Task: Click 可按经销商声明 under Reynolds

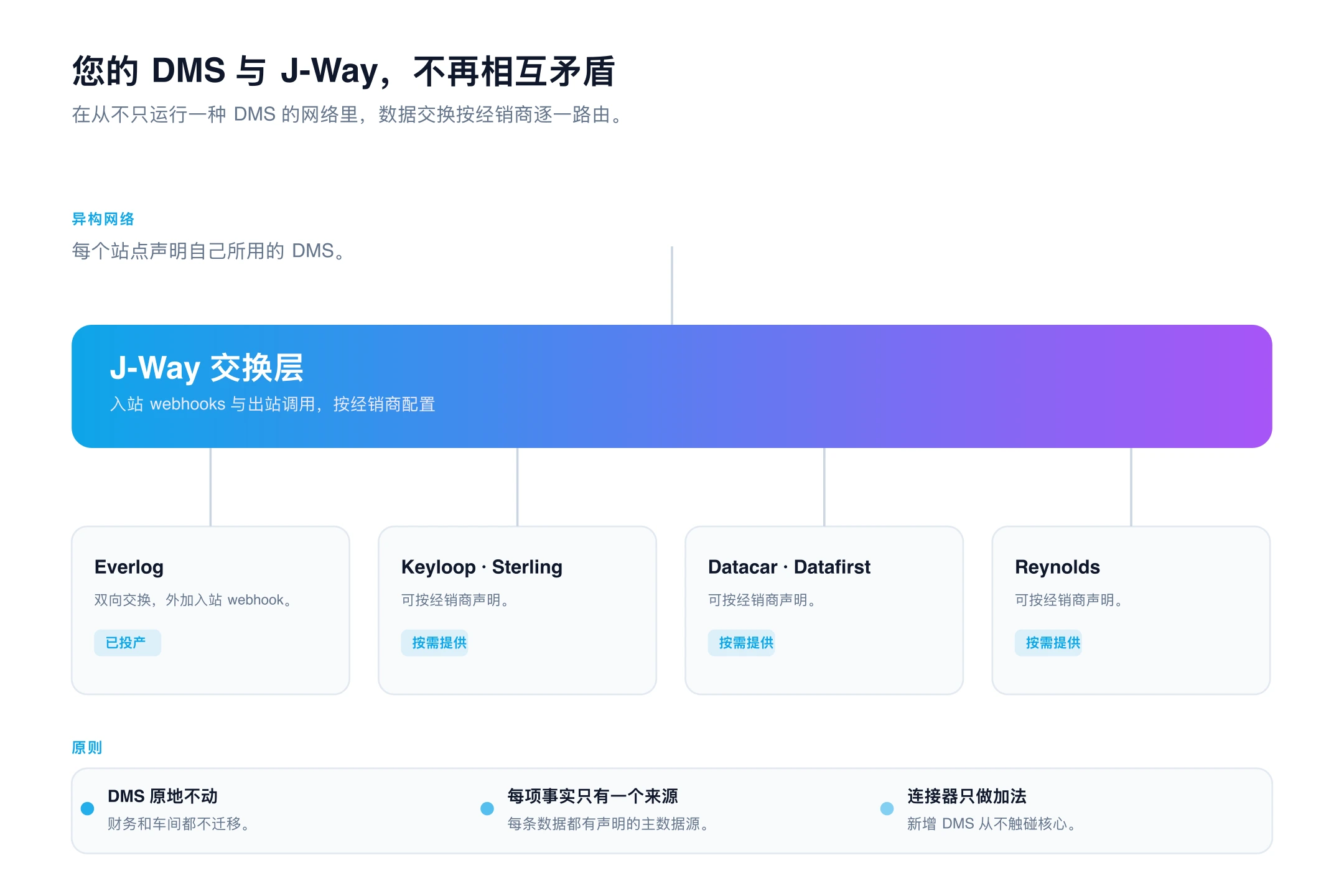Action: pyautogui.click(x=1069, y=600)
